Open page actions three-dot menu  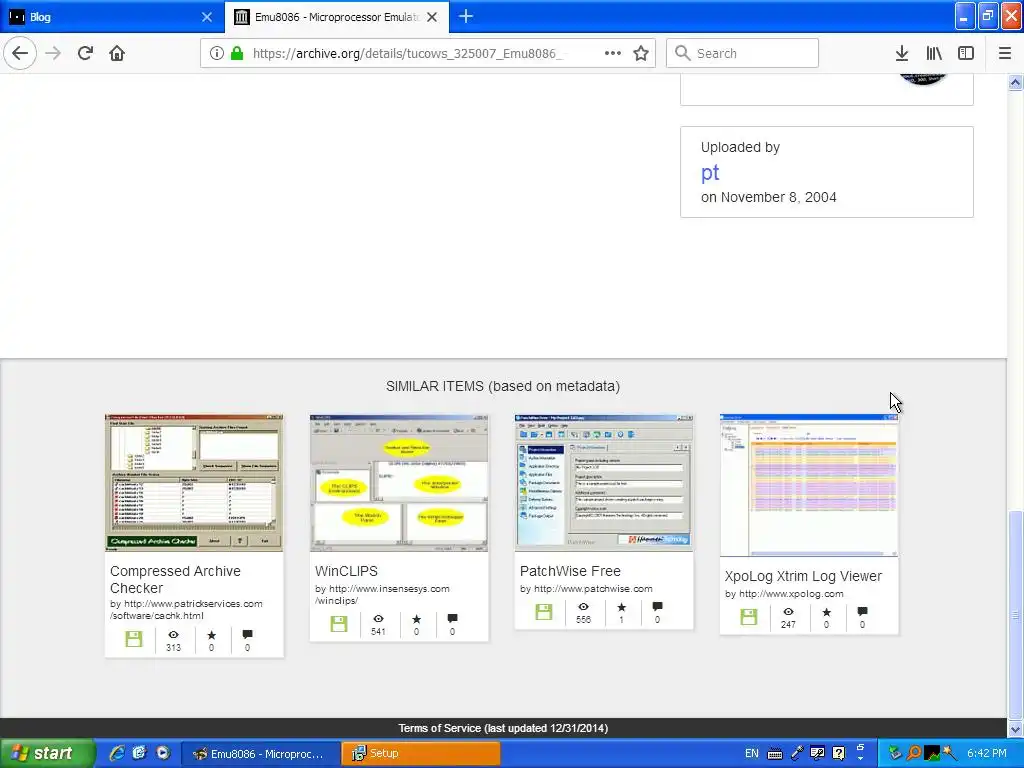[x=613, y=53]
